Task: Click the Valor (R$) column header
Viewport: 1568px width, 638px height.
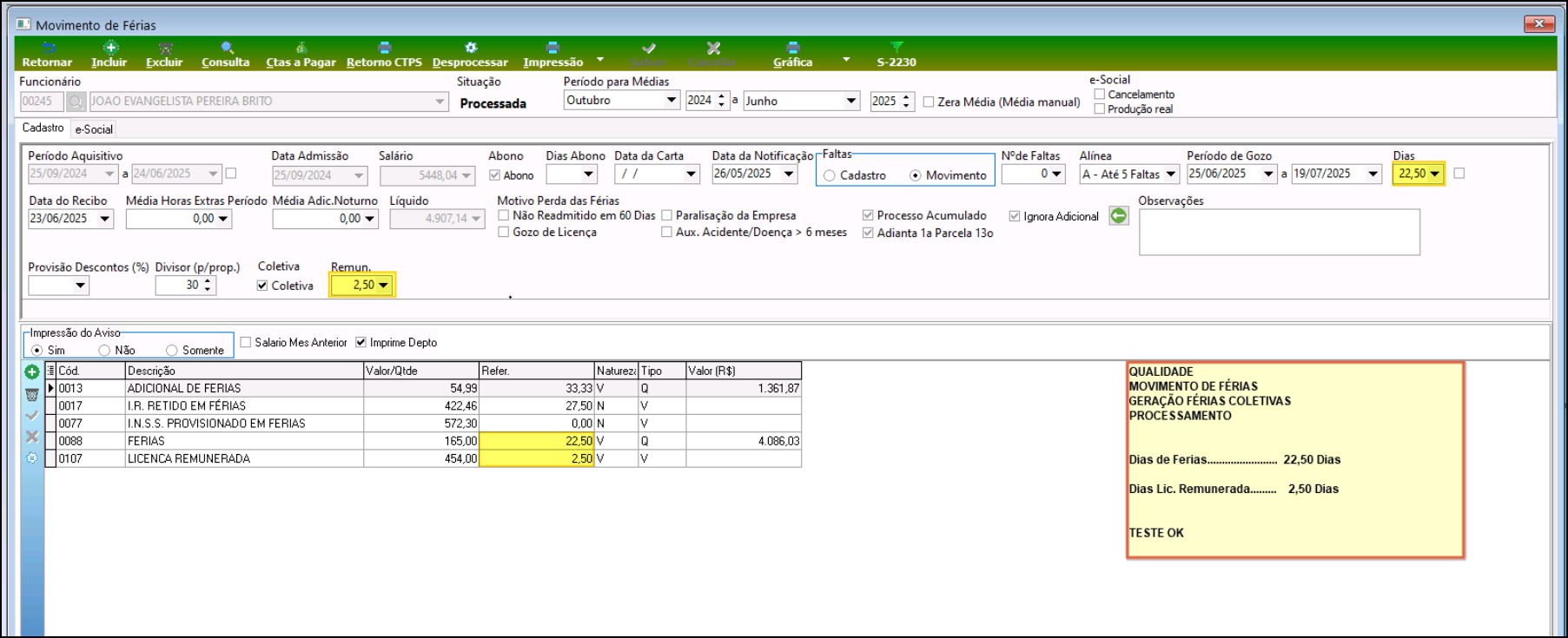Action: (744, 371)
